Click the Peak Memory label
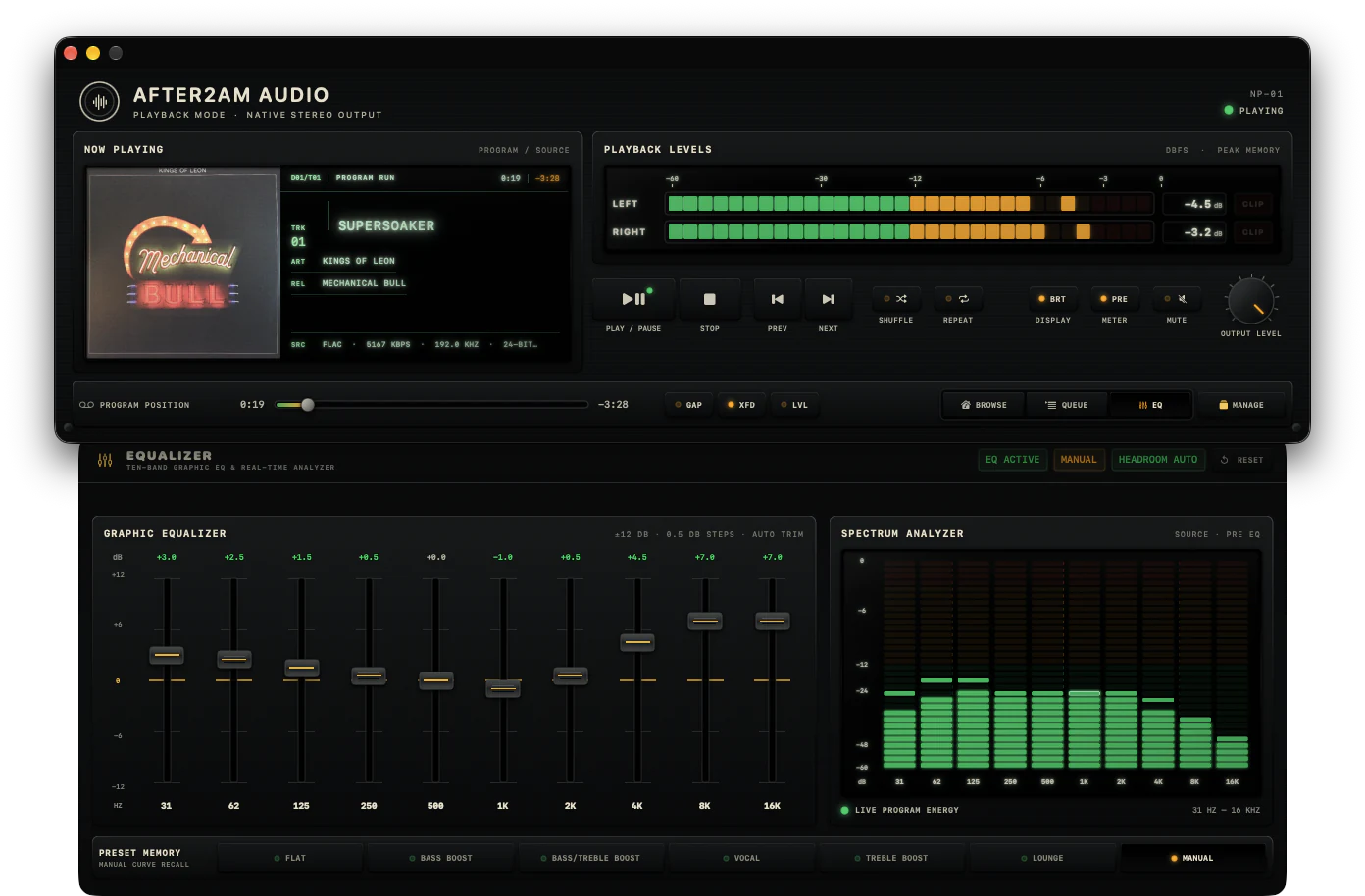This screenshot has height=896, width=1365. (1248, 151)
